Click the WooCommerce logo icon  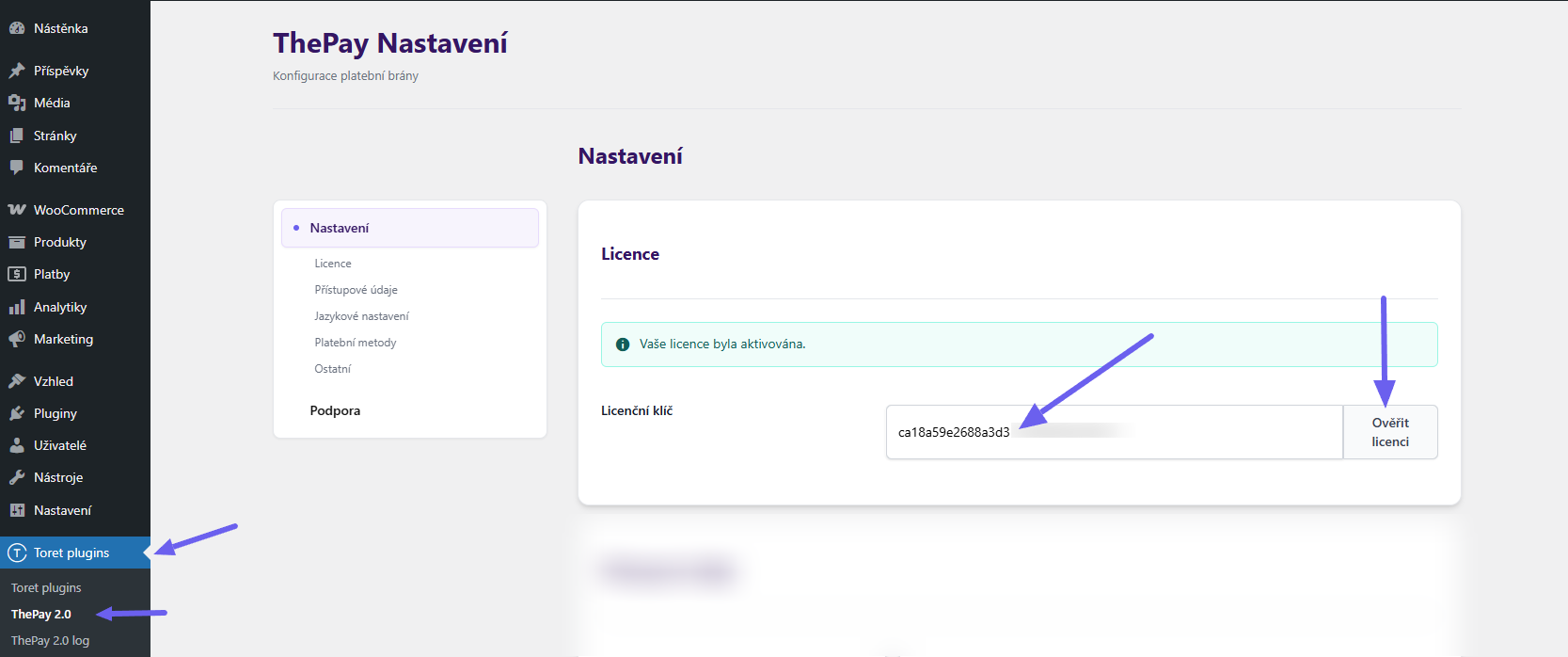point(17,210)
